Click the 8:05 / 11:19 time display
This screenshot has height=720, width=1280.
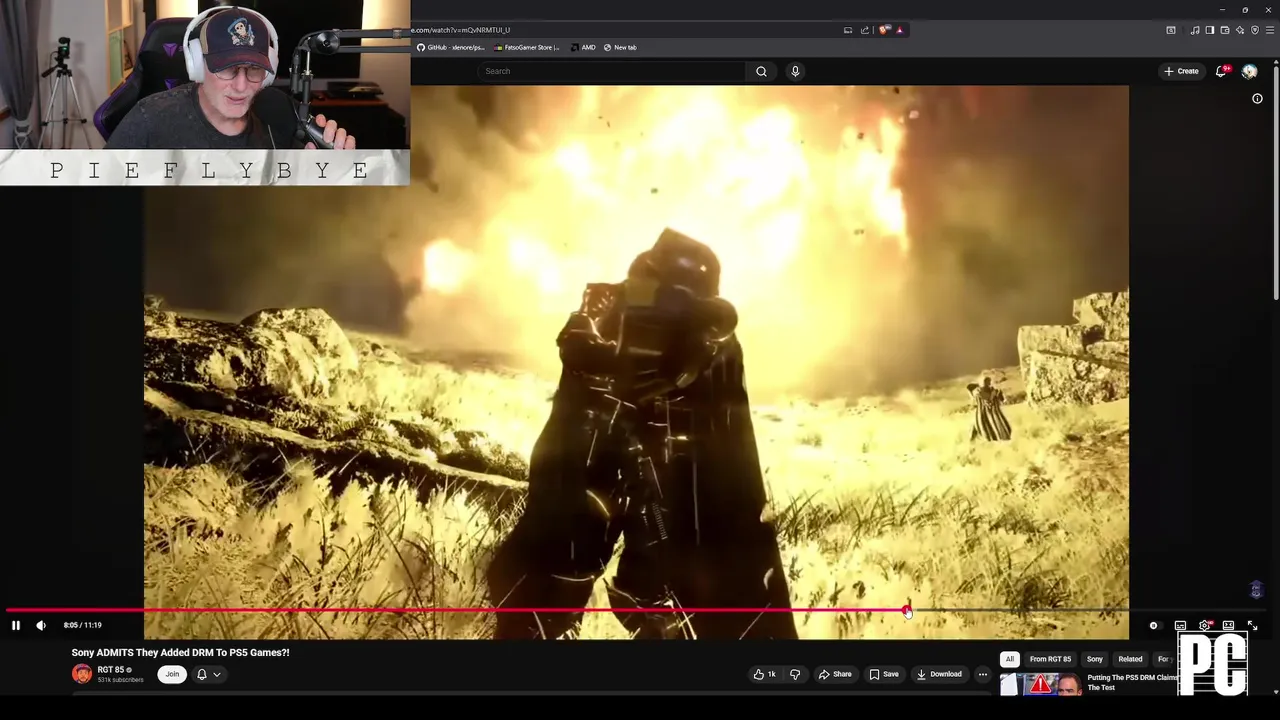82,625
